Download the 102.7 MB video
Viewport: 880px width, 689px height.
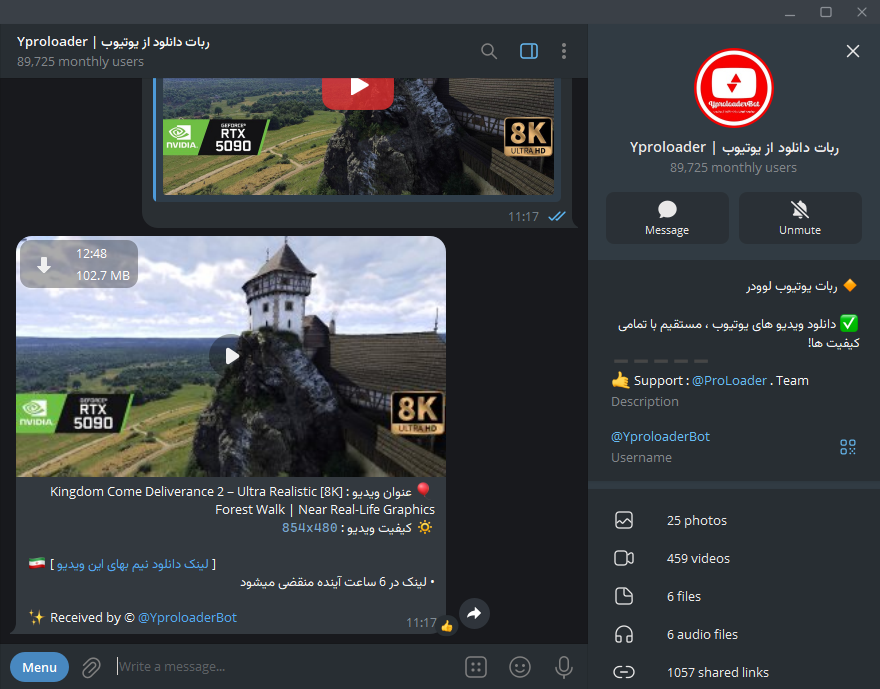(44, 265)
